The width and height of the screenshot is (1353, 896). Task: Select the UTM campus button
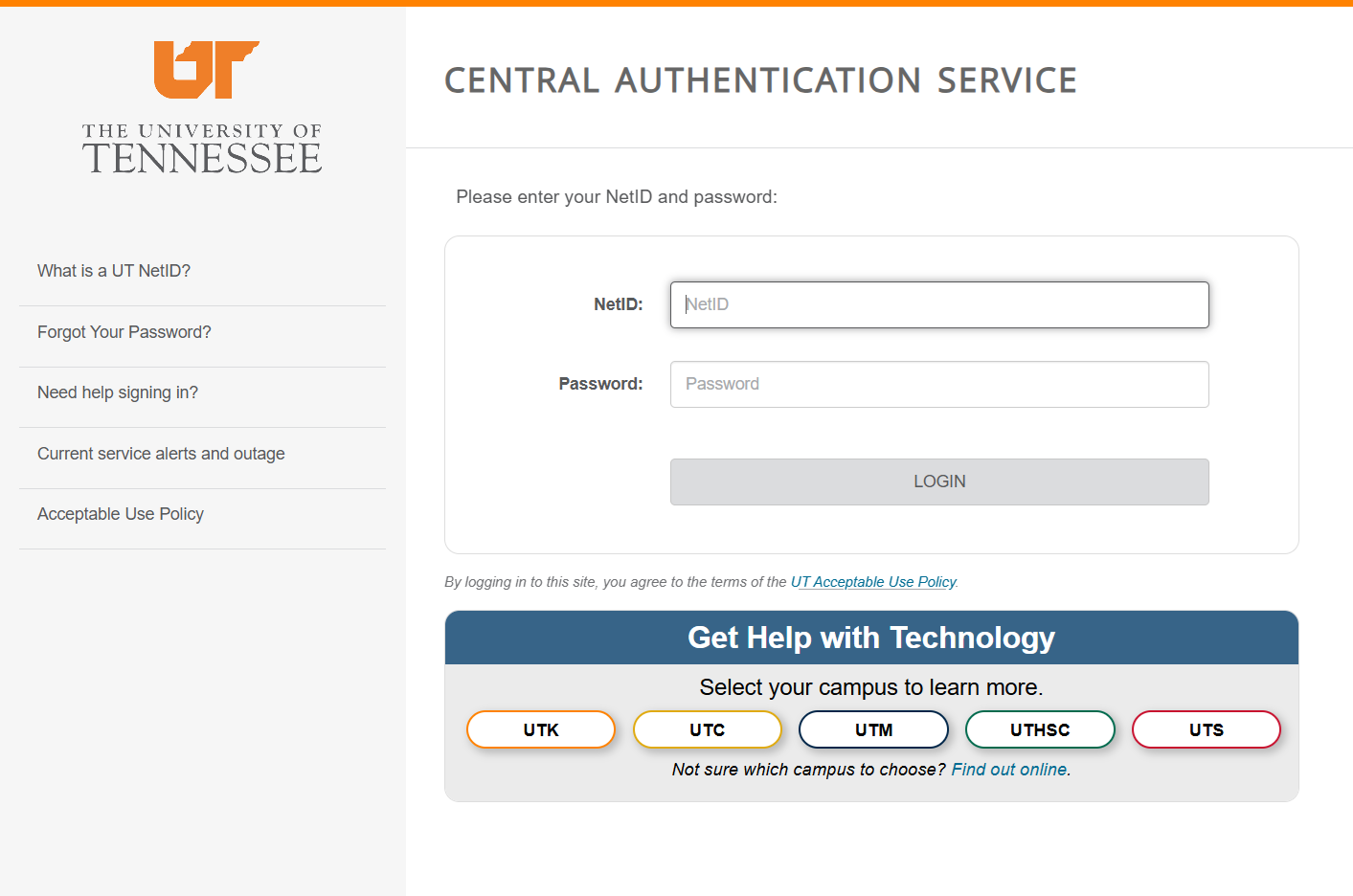[x=873, y=729]
